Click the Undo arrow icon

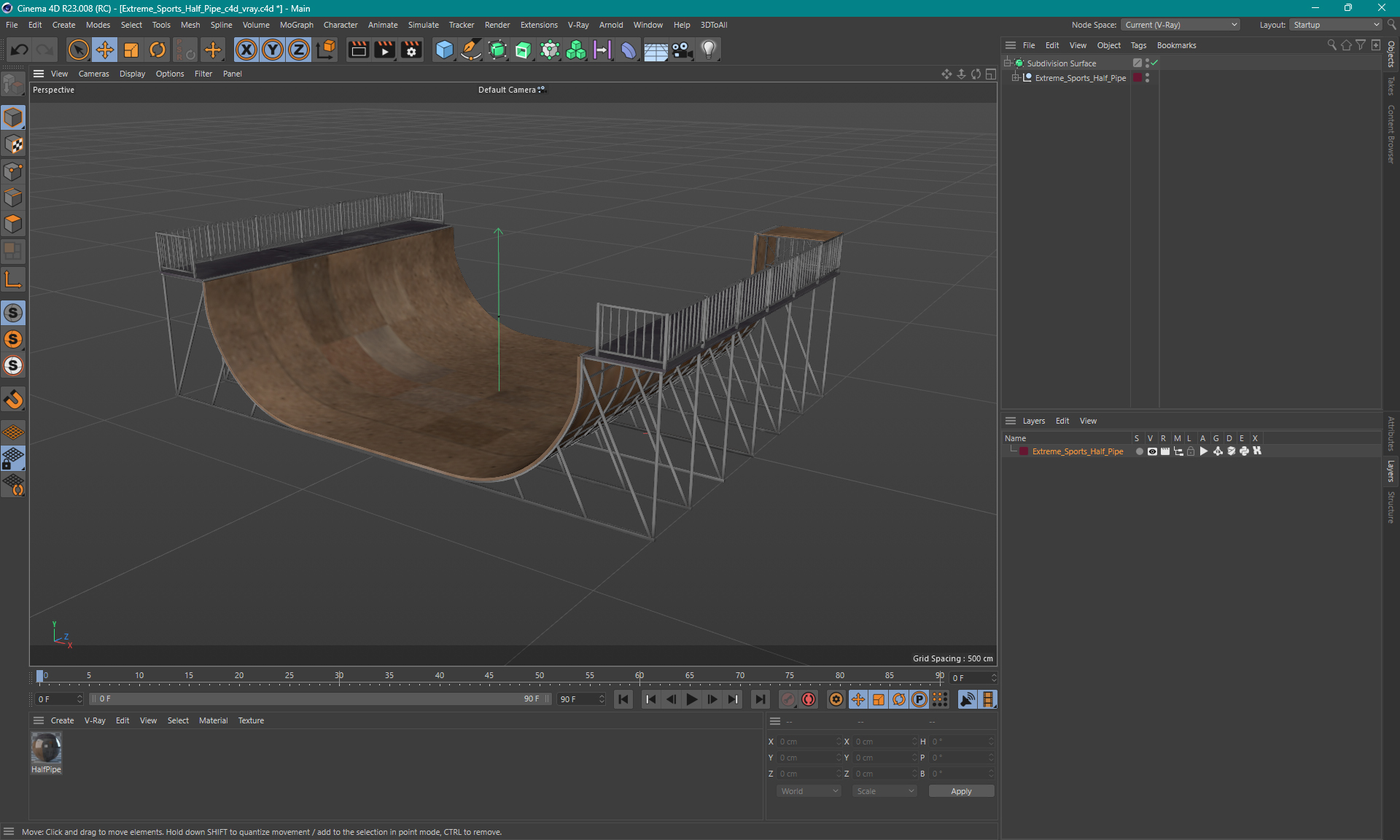pyautogui.click(x=20, y=50)
